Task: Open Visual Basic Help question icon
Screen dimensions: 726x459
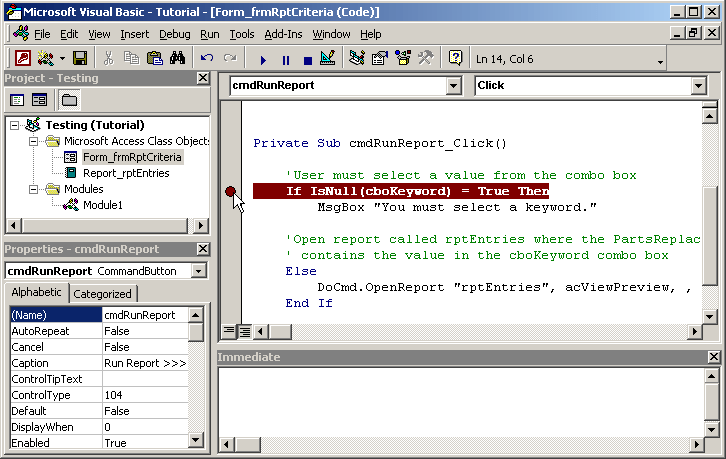Action: [455, 58]
